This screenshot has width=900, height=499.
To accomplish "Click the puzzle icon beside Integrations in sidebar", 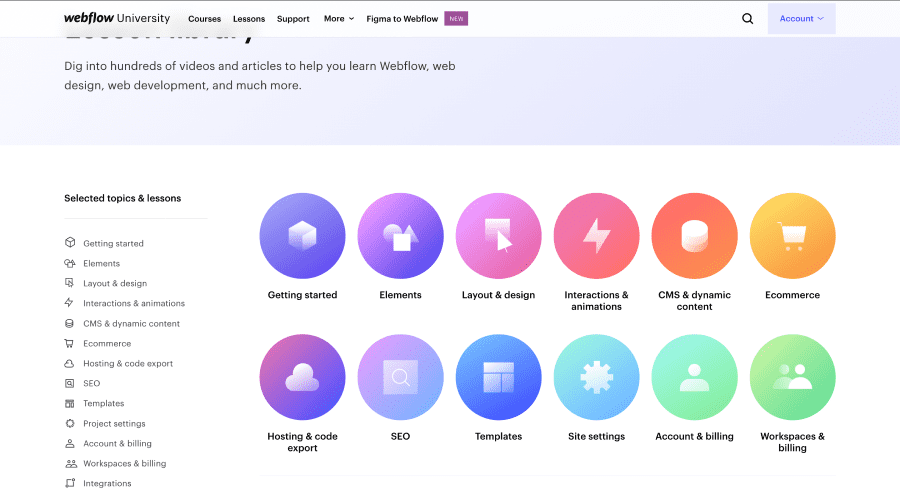I will click(70, 483).
